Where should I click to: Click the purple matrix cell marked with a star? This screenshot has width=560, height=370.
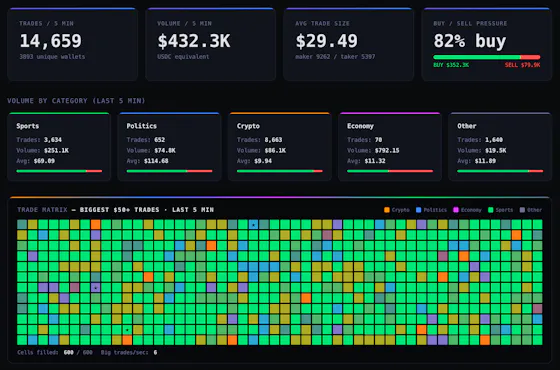coord(95,288)
